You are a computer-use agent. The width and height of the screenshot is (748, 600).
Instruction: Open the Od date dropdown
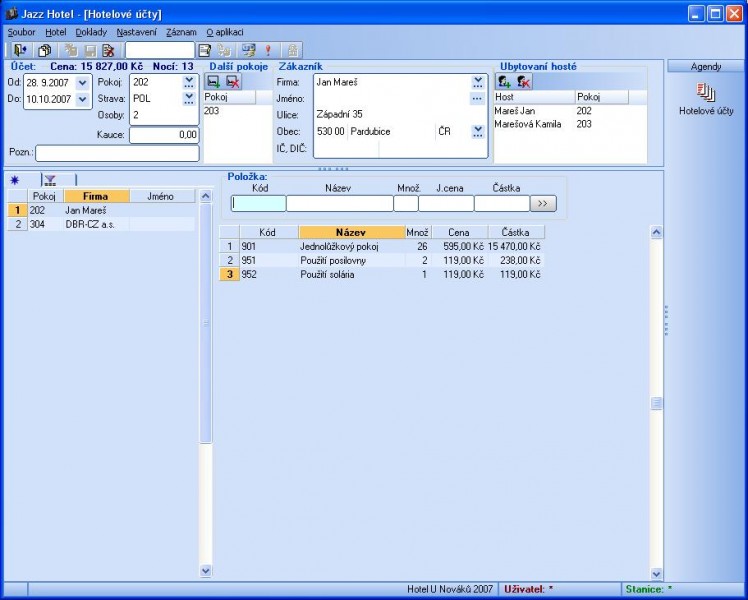pos(82,82)
